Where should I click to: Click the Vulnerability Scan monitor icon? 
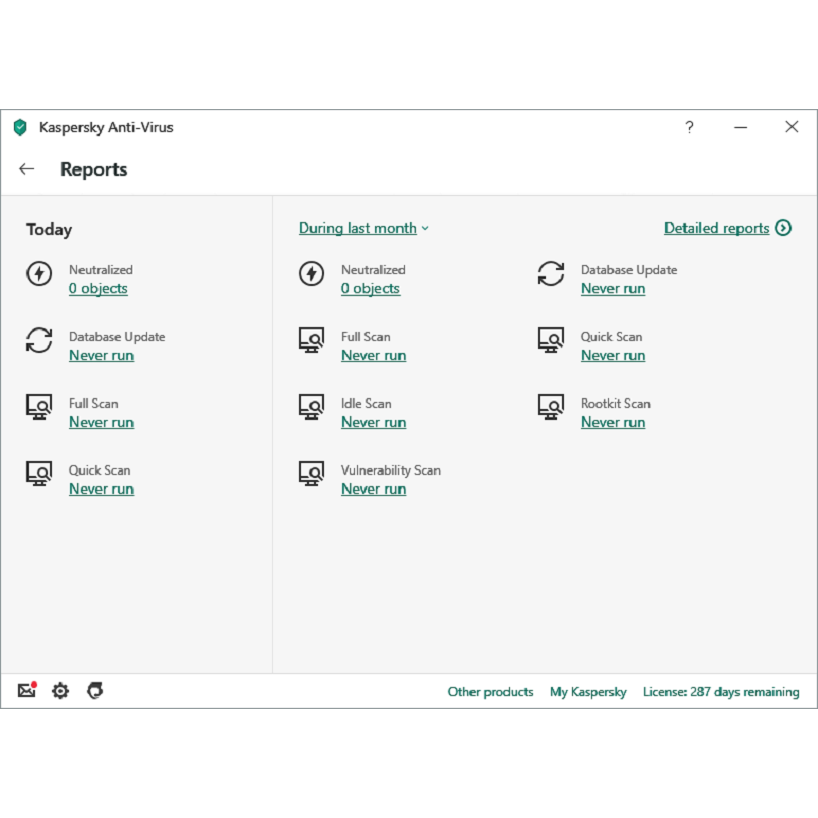pyautogui.click(x=311, y=474)
